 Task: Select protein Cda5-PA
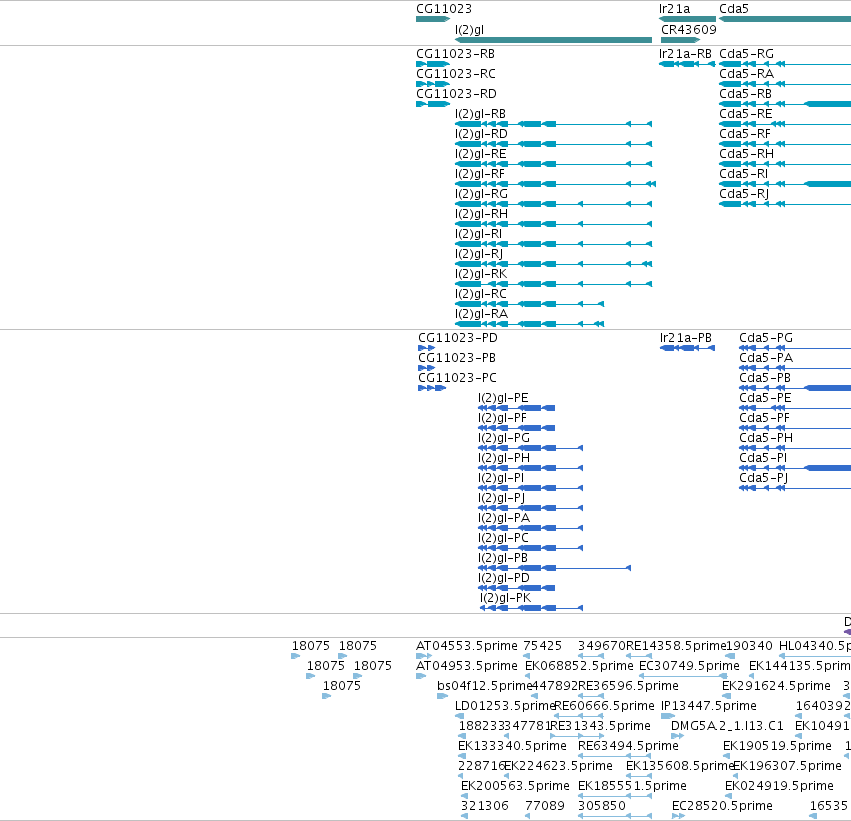795,368
